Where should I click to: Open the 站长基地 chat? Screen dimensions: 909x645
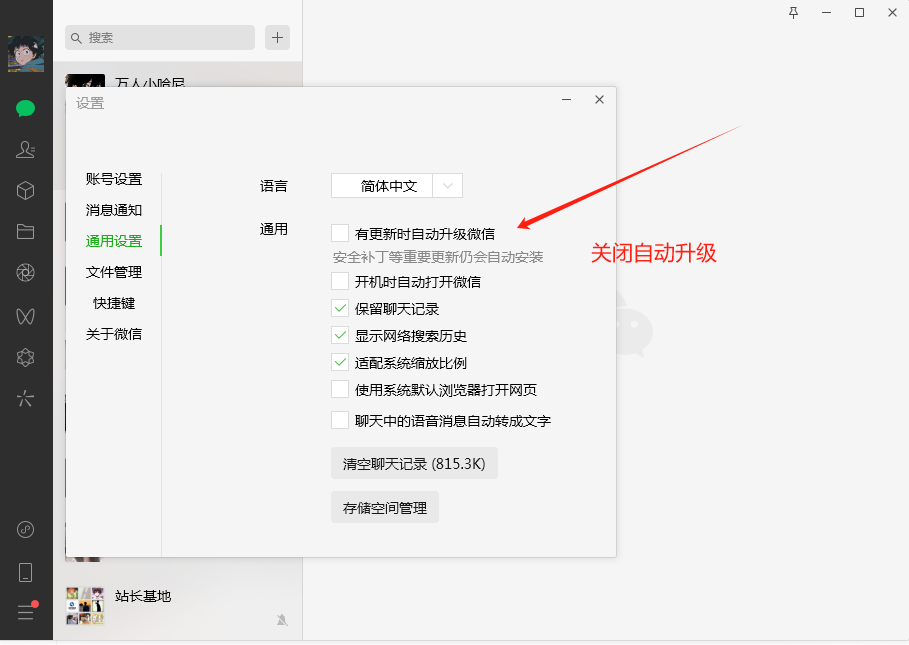pos(177,606)
